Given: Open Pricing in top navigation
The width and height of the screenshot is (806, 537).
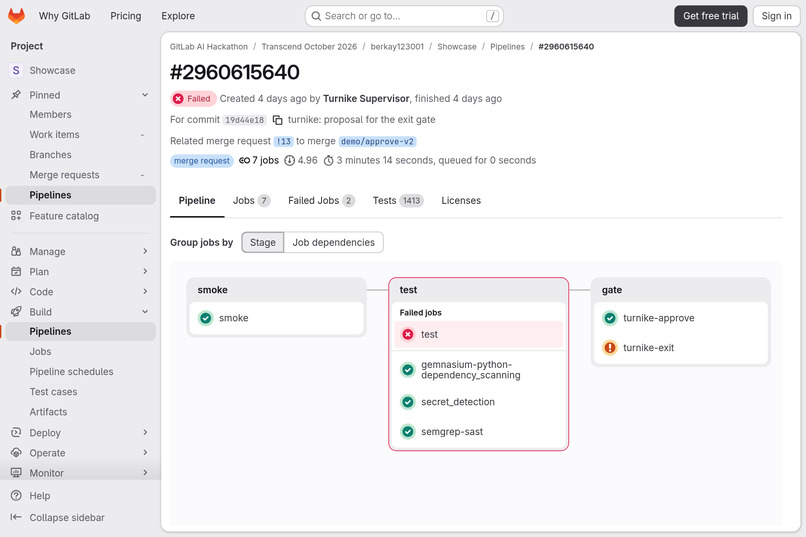Looking at the screenshot, I should point(125,16).
